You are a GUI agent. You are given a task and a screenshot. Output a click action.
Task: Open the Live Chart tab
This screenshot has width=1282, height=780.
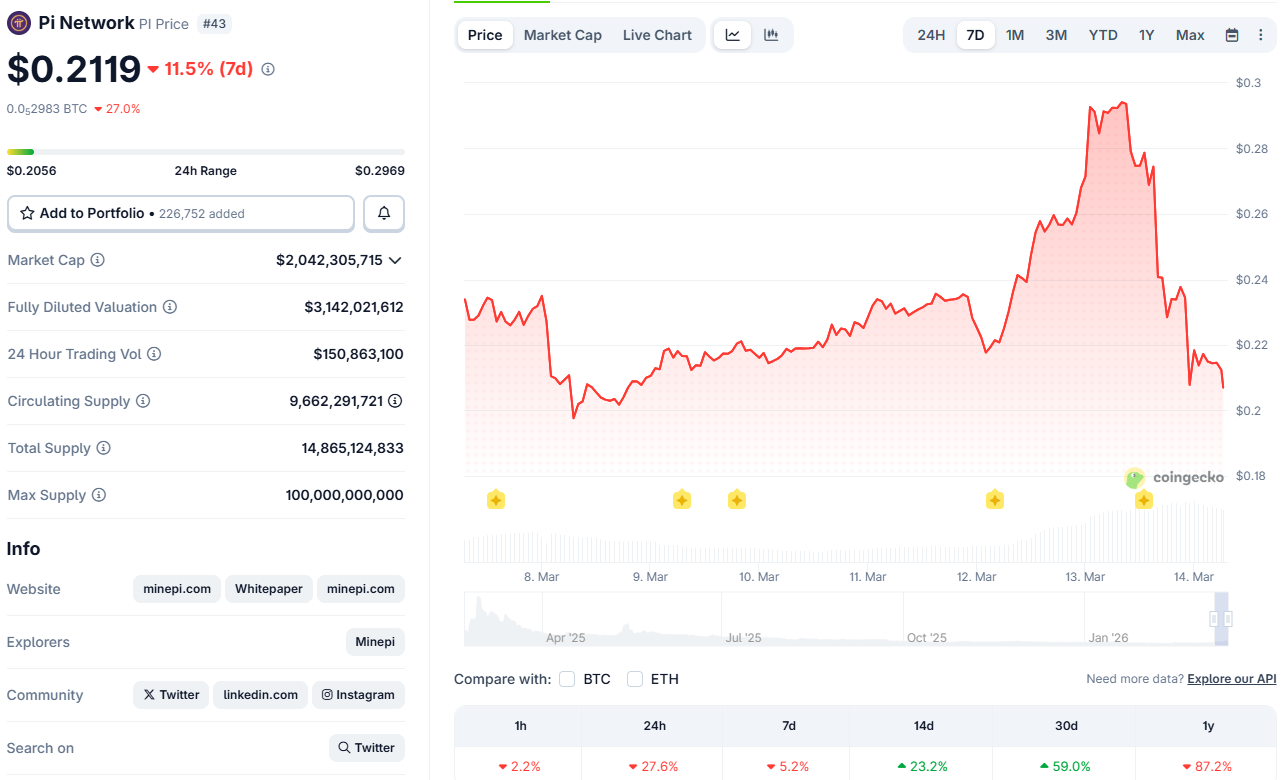pos(657,34)
